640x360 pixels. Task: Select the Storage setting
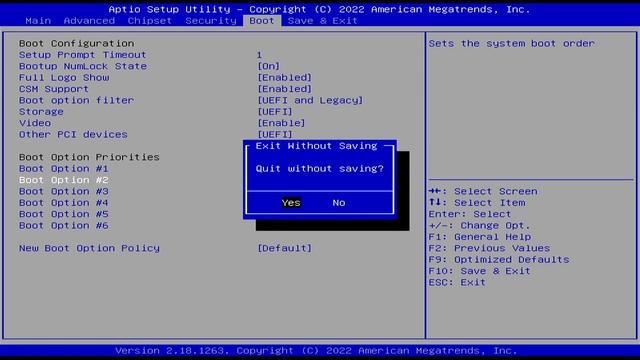[41, 112]
